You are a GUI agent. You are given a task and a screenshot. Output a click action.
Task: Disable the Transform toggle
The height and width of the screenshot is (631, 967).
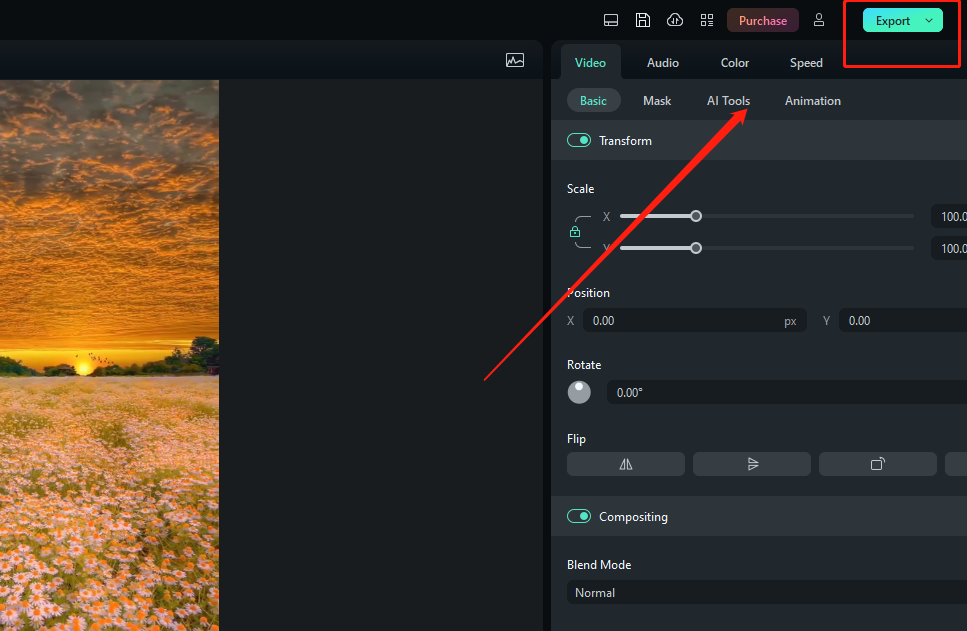point(579,140)
